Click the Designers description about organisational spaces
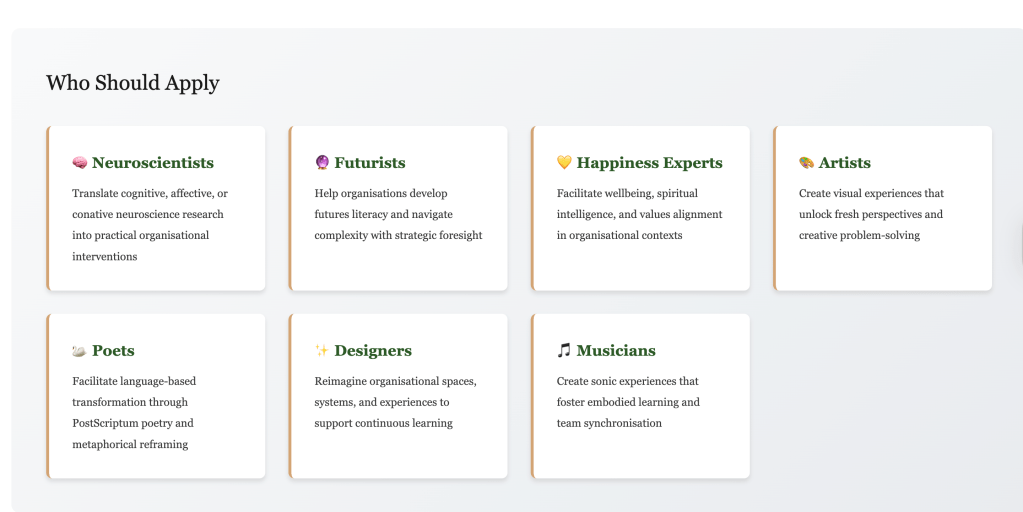Image resolution: width=1023 pixels, height=512 pixels. tap(395, 402)
